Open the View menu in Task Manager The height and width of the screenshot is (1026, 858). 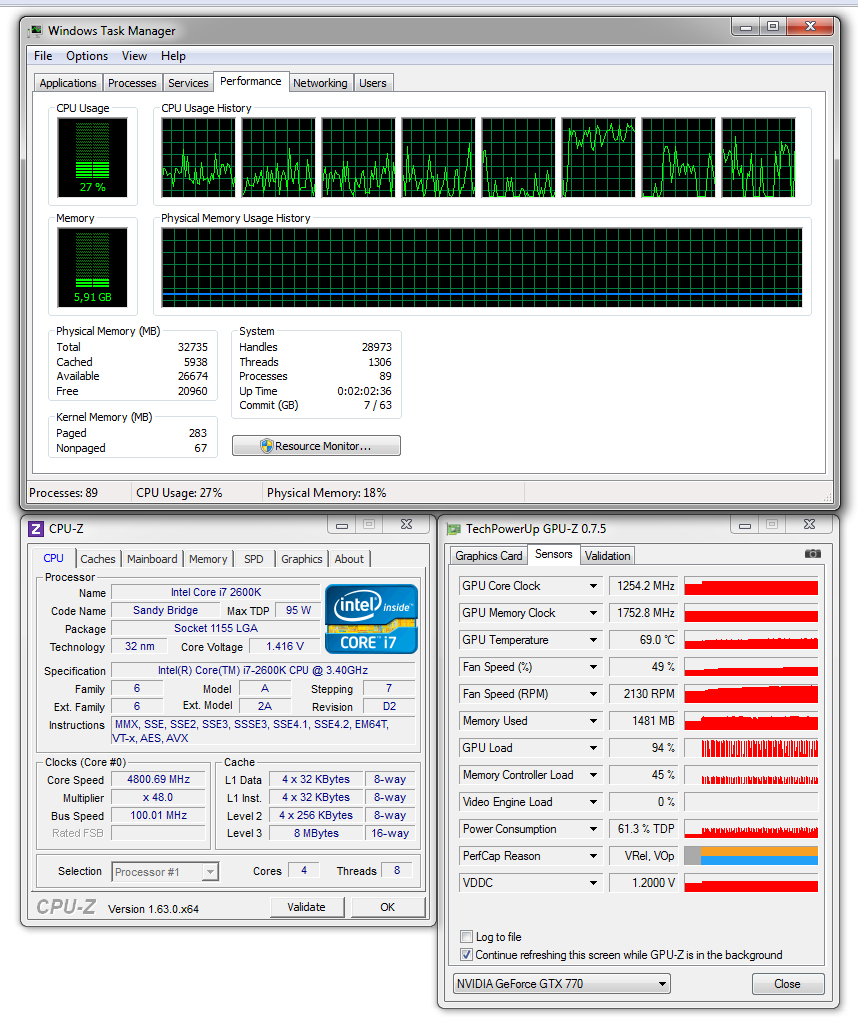(134, 56)
